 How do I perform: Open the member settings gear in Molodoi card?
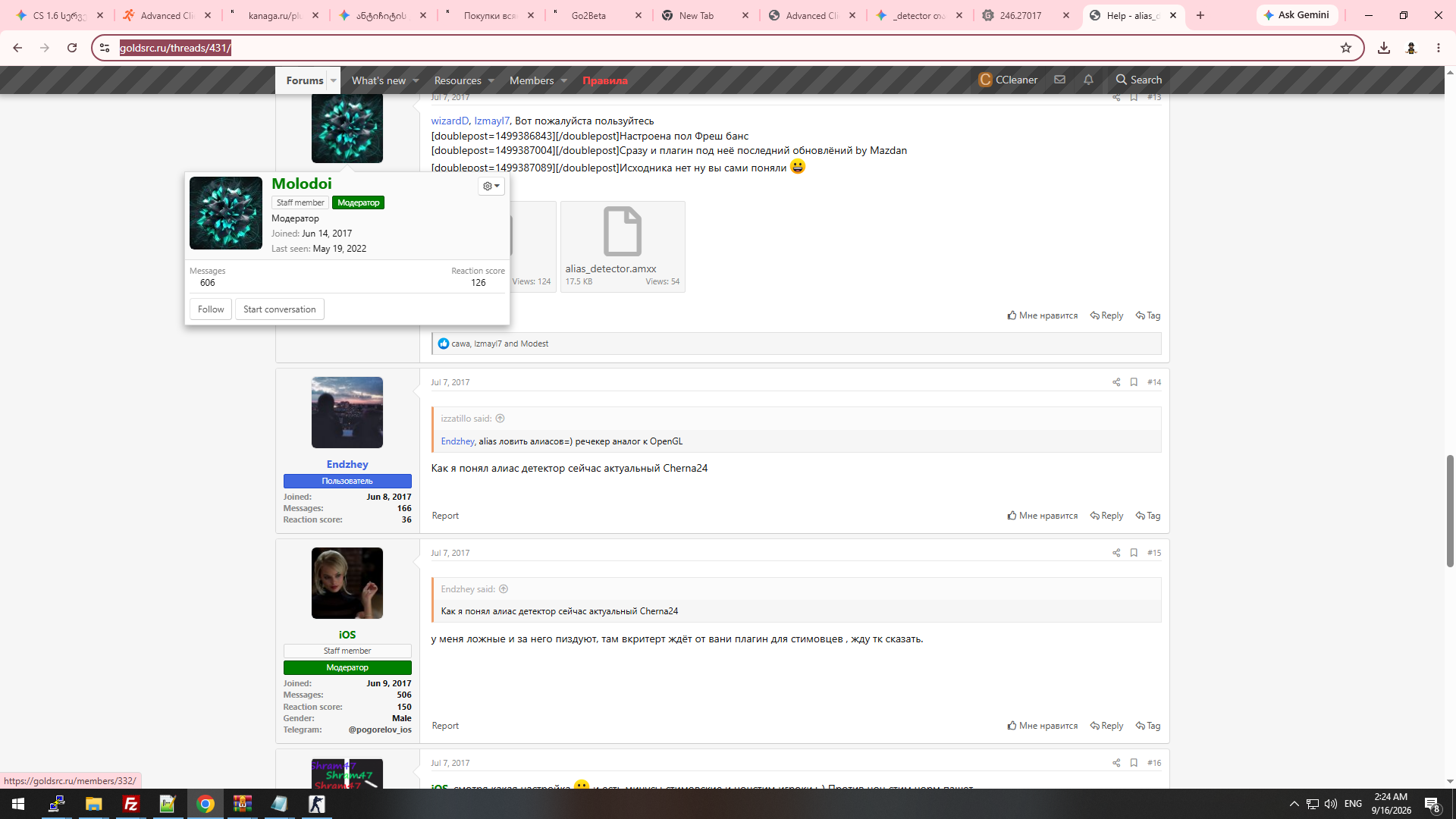point(491,187)
